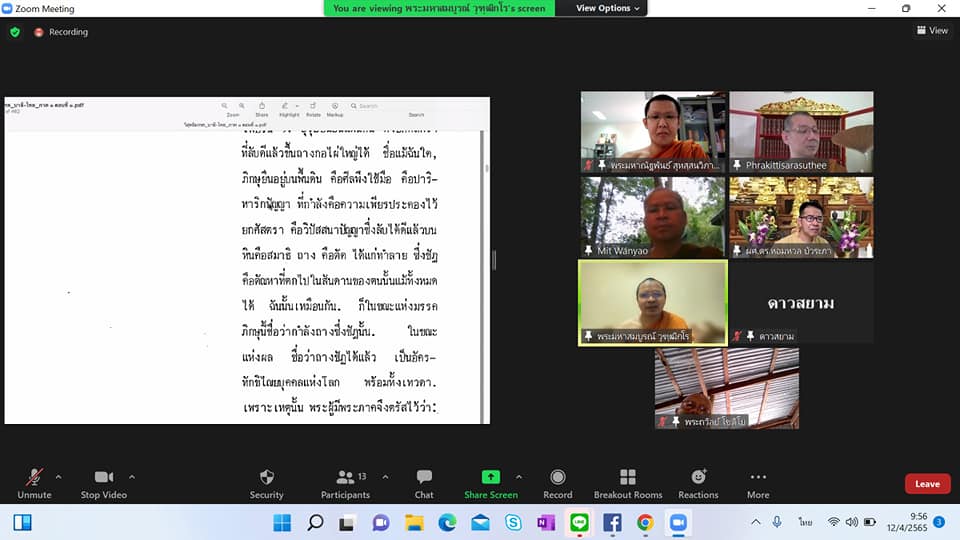Image resolution: width=960 pixels, height=540 pixels.
Task: Expand share options arrow beside Share Screen
Action: [x=519, y=477]
